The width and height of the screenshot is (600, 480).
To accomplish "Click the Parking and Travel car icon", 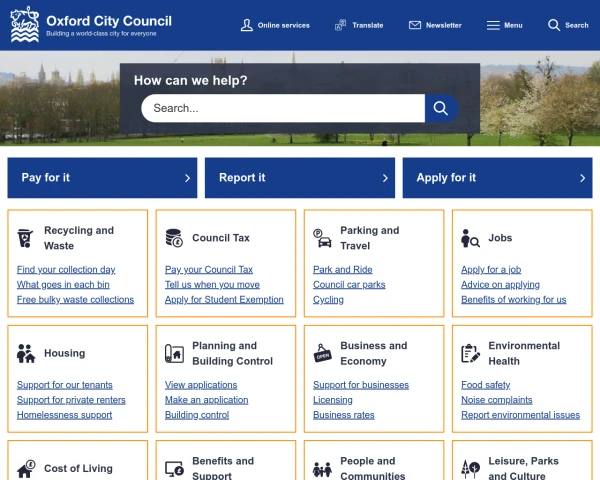I will [322, 238].
